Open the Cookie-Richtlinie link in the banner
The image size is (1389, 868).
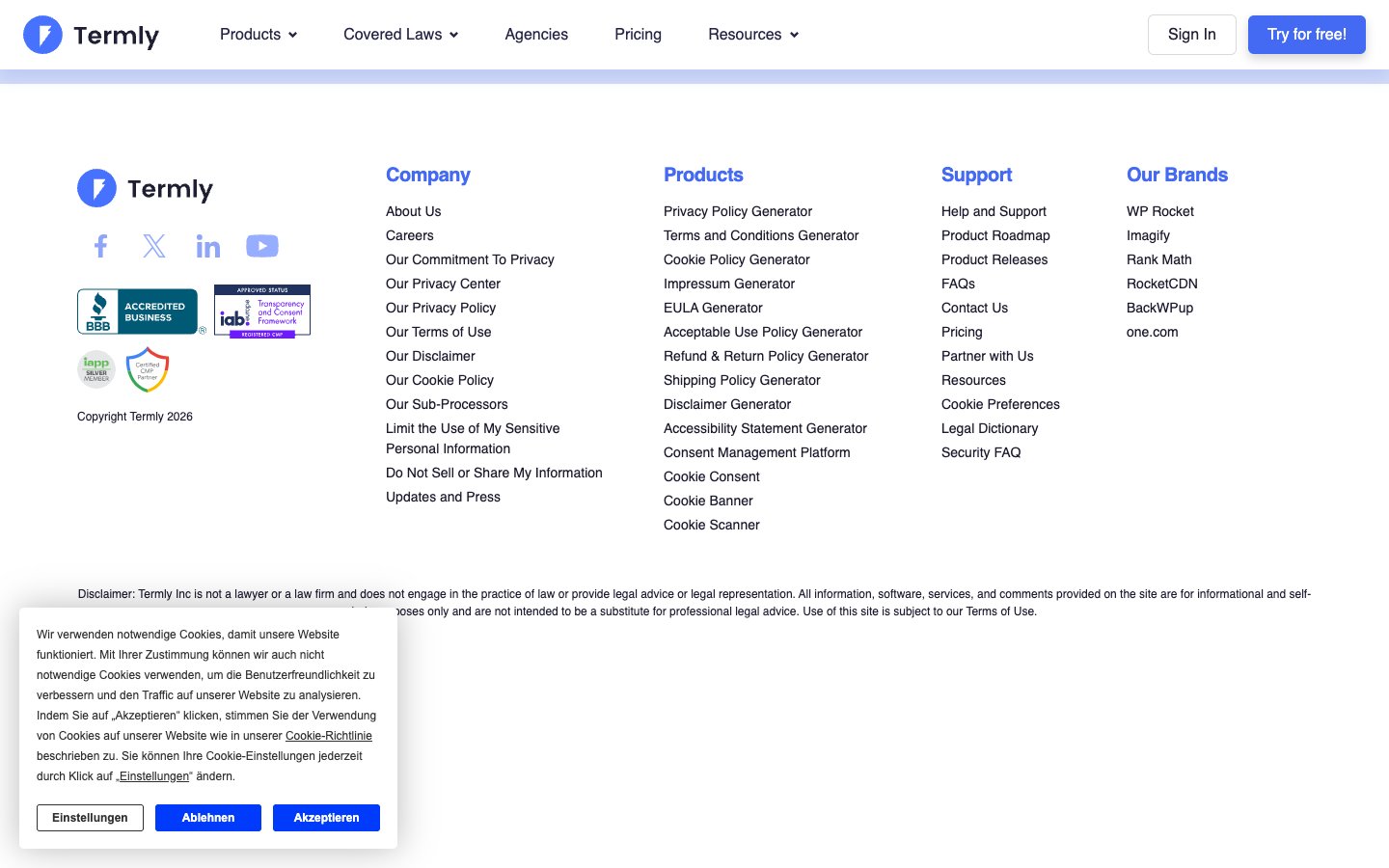329,736
